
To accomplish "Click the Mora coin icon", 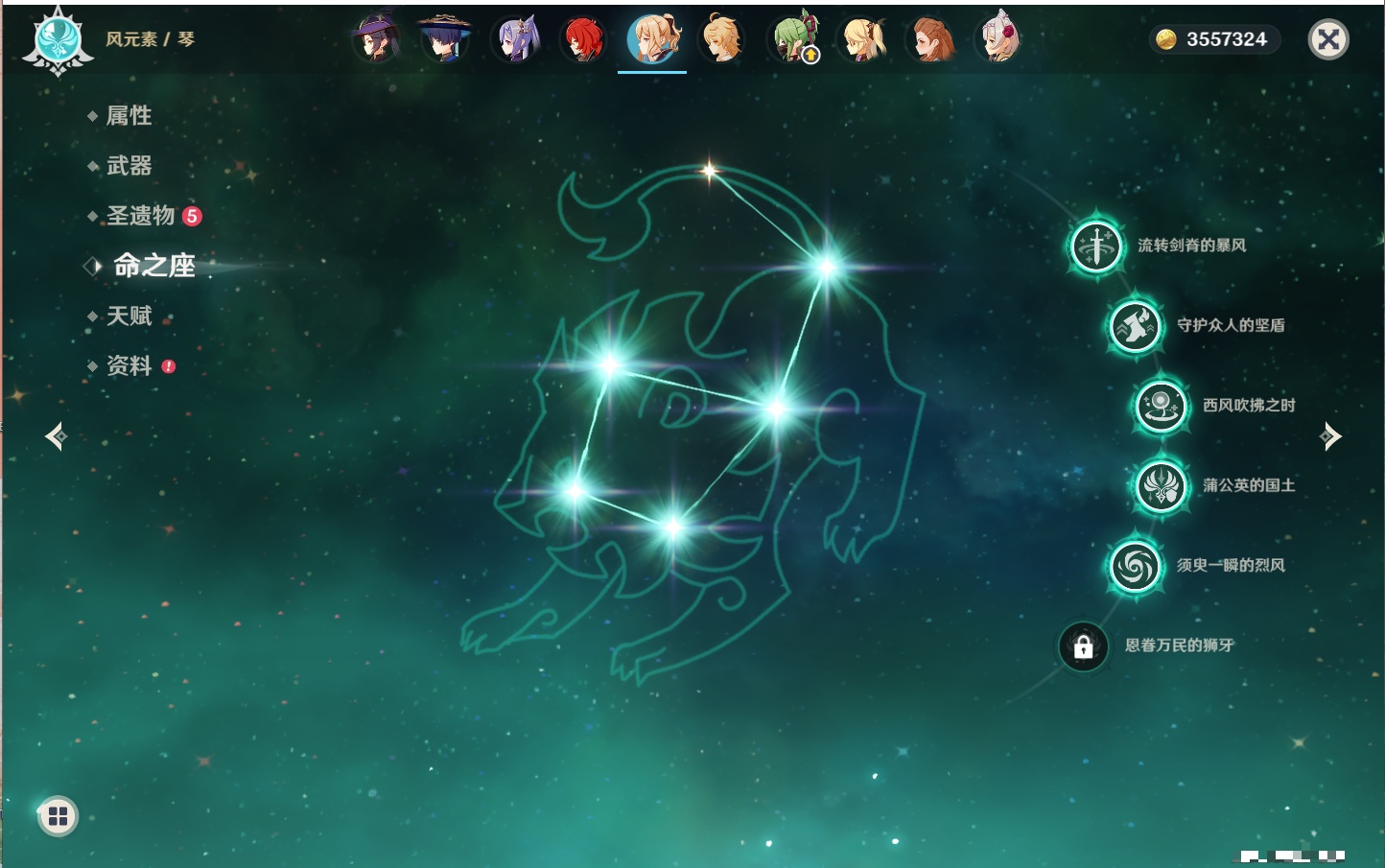I will (x=1165, y=39).
